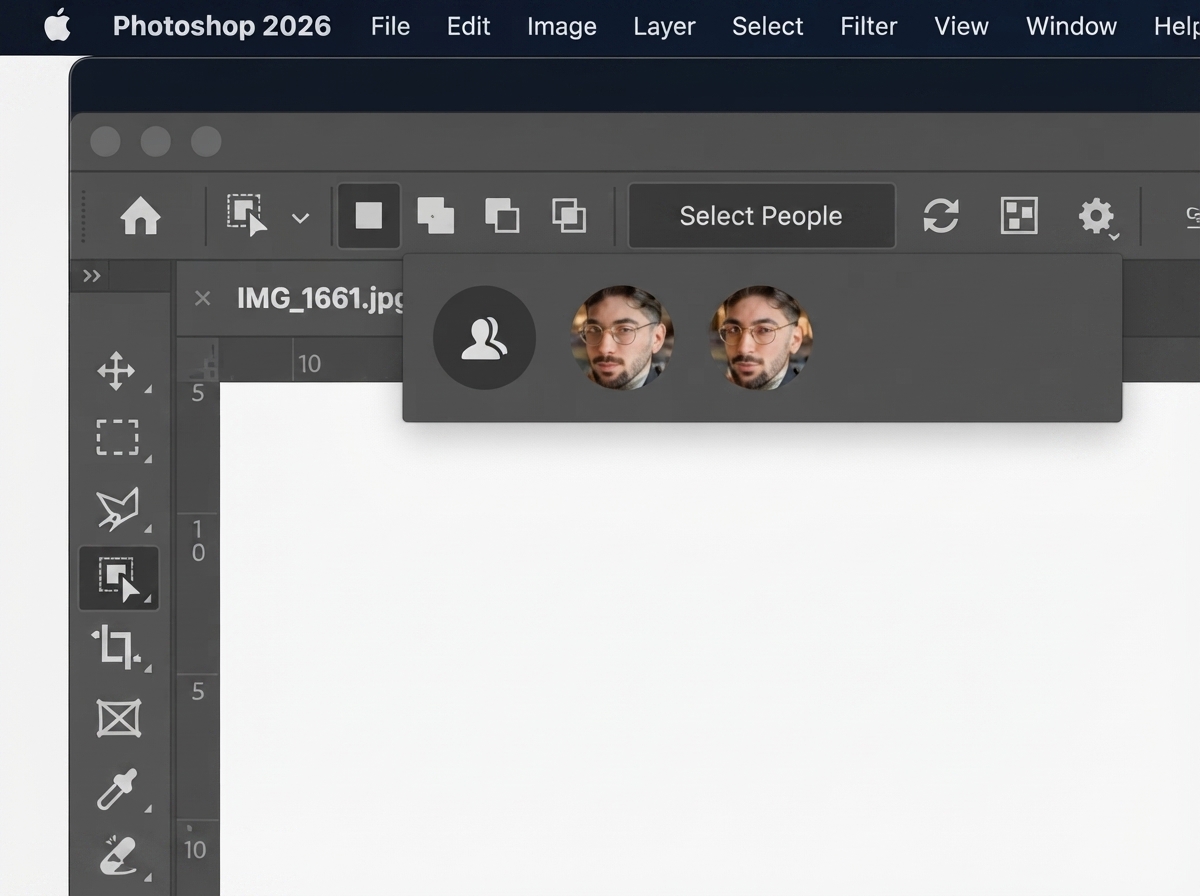Open the Select menu

point(768,26)
